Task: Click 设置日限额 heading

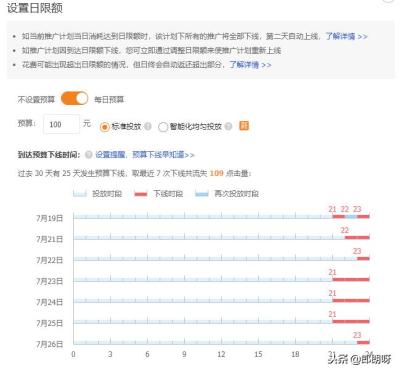Action: coord(35,8)
